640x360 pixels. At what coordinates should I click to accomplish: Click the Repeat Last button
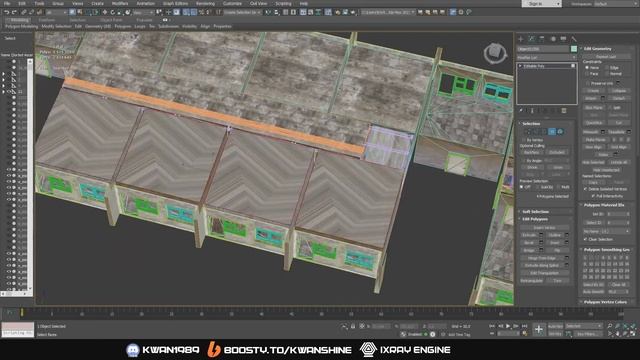coord(606,57)
